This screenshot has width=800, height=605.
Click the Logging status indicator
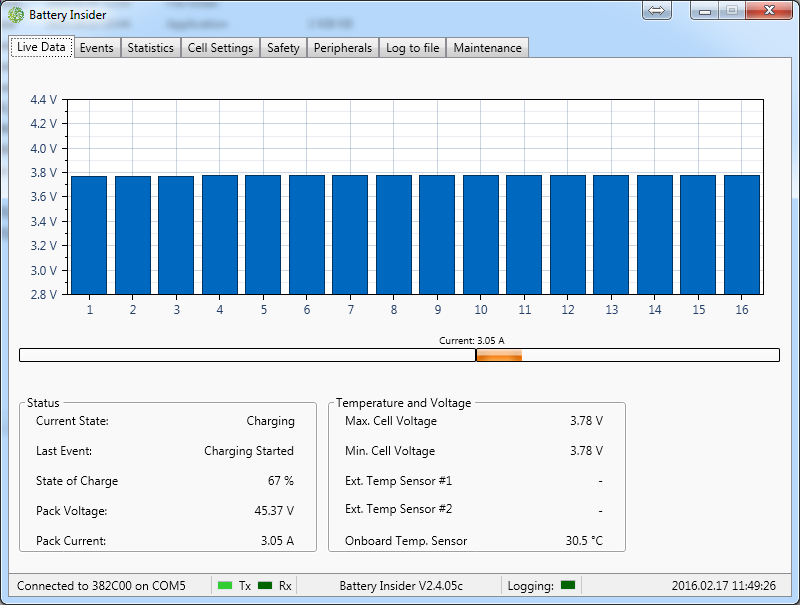click(x=568, y=585)
